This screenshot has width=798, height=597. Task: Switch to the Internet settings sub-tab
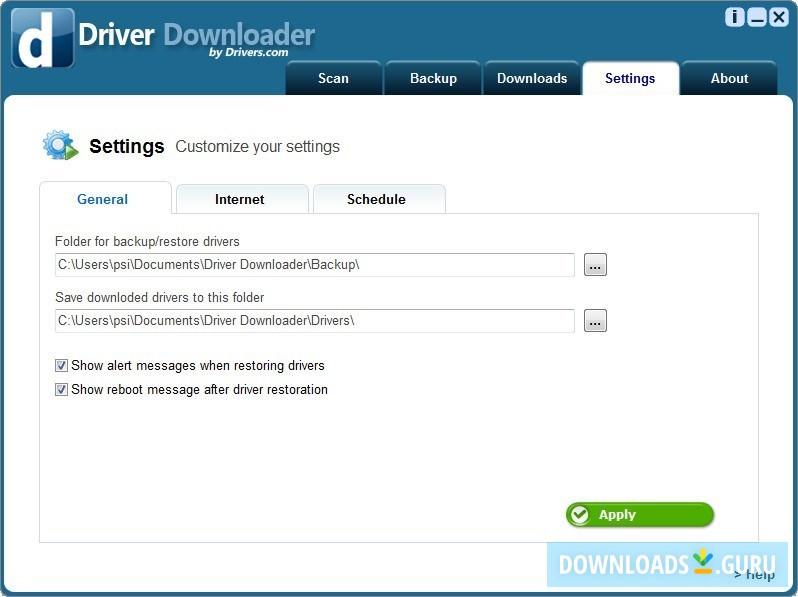242,199
